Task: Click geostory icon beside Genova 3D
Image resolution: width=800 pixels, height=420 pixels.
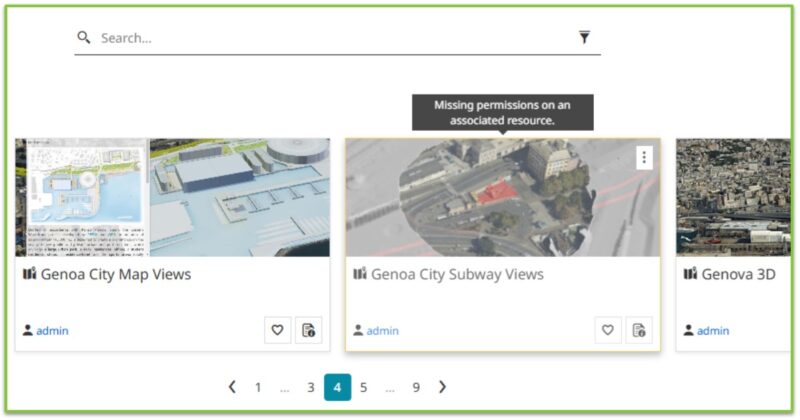Action: pyautogui.click(x=691, y=274)
